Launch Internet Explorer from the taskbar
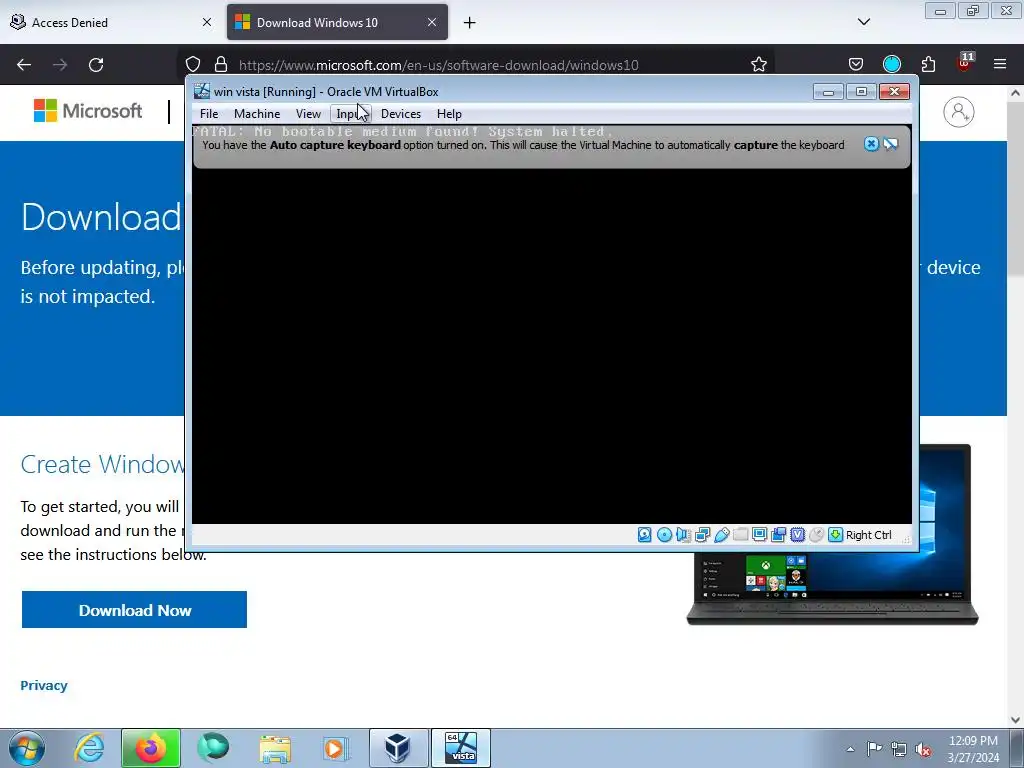Screen dimensions: 1024x768 89,748
